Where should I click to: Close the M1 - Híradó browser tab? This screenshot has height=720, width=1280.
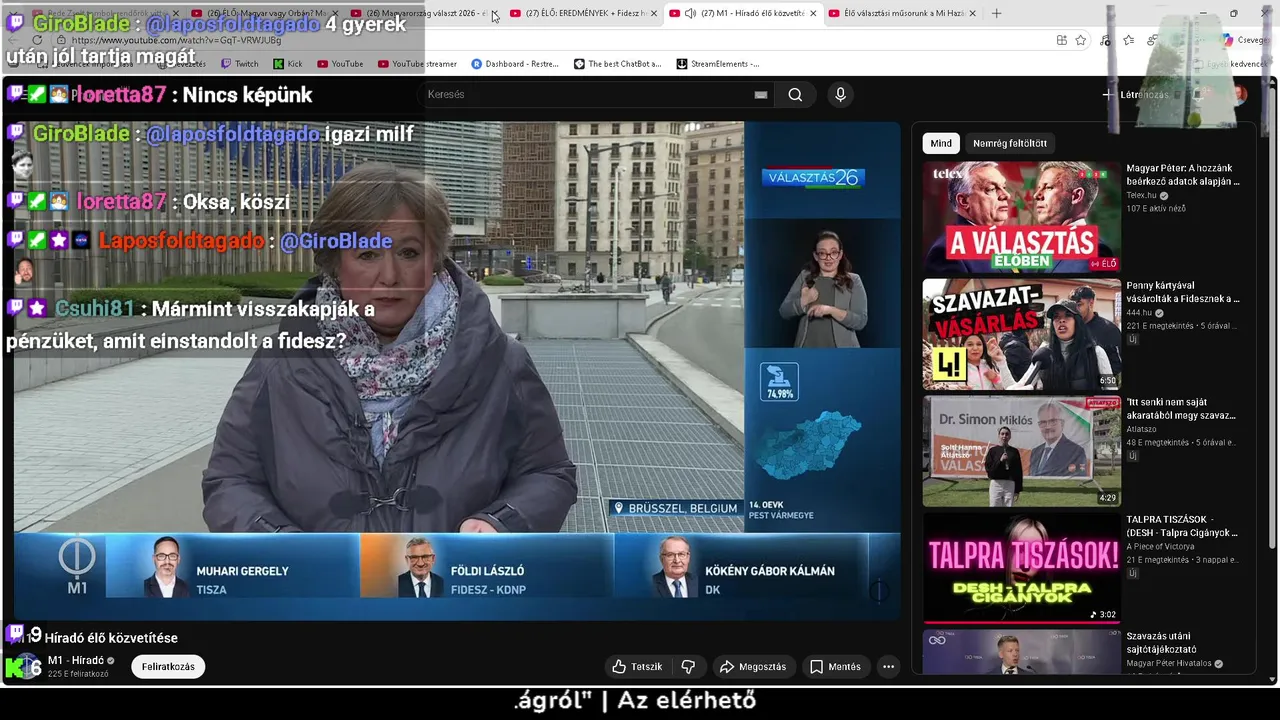point(812,13)
